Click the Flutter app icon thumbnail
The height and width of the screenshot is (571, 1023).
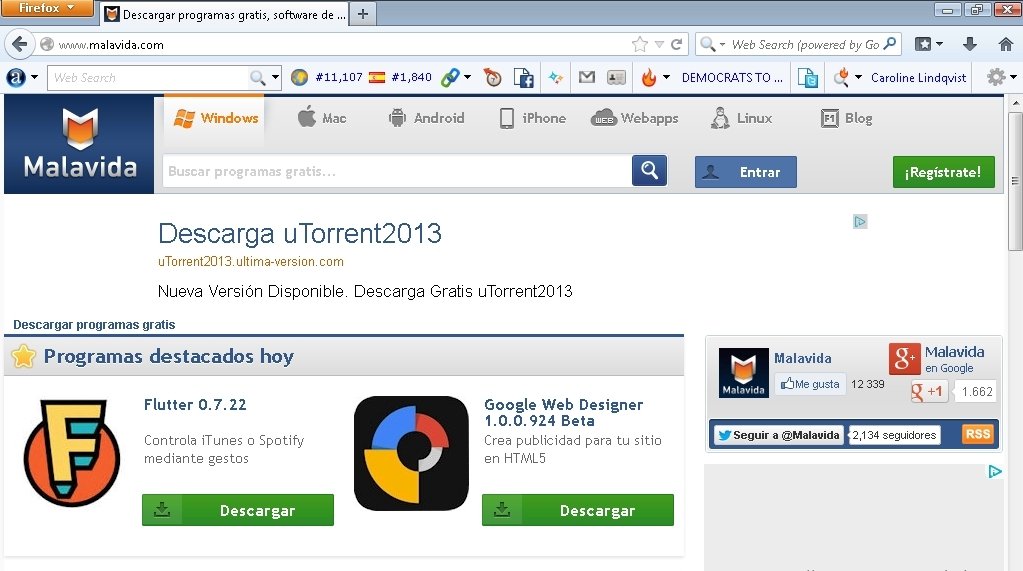[72, 453]
